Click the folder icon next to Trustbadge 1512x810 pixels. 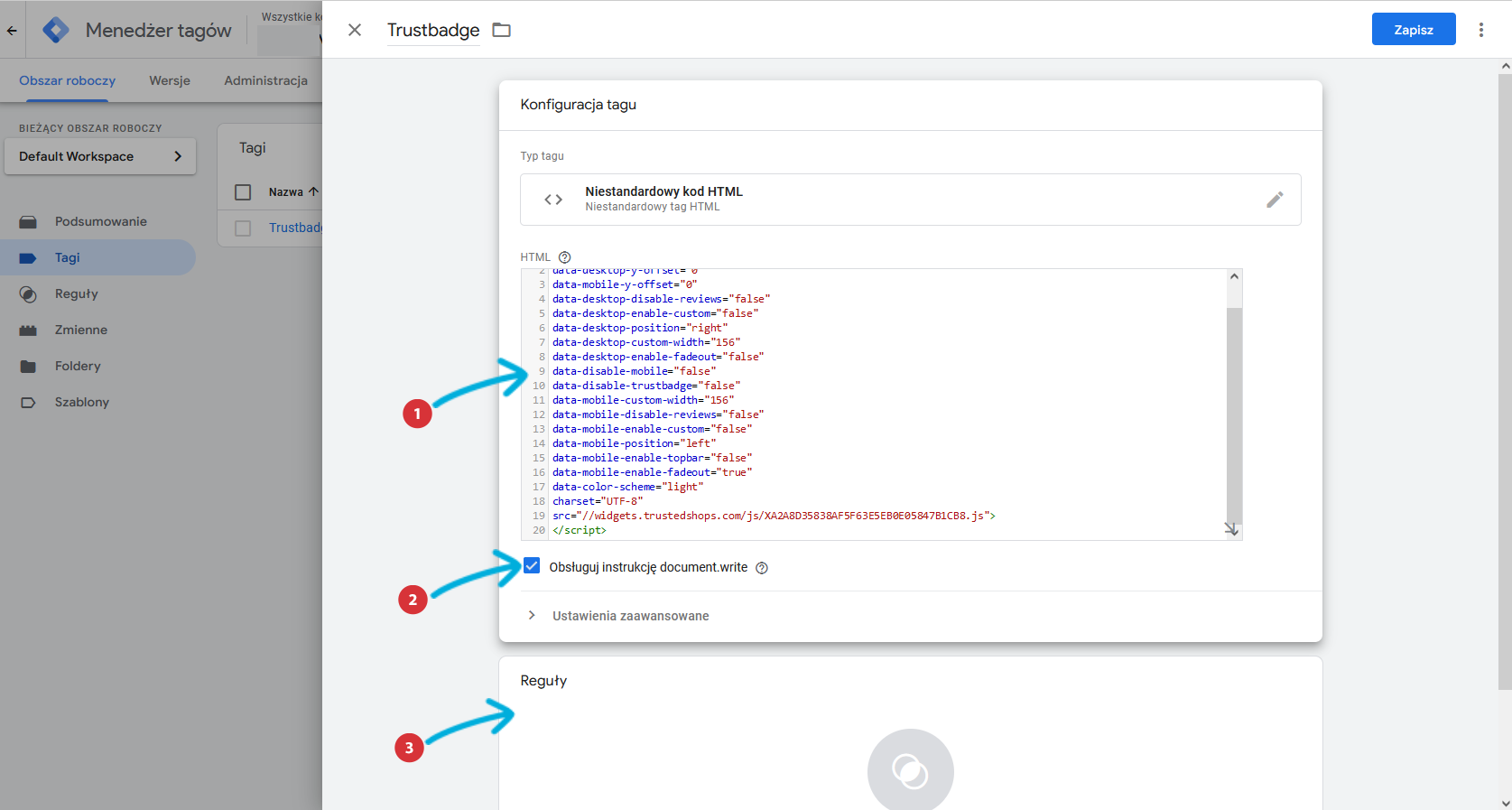click(502, 30)
